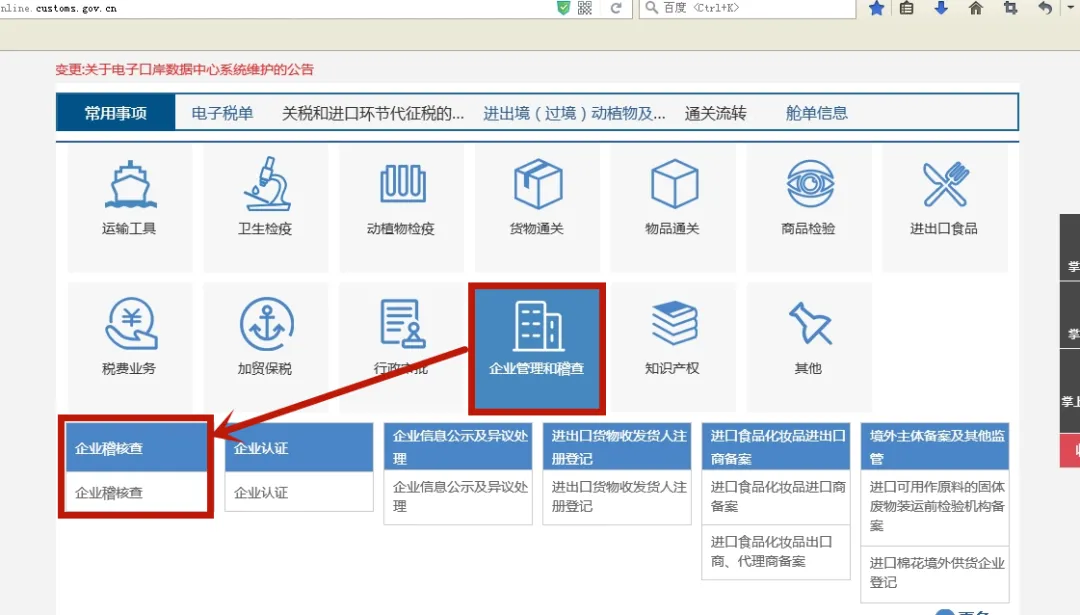This screenshot has width=1080, height=615.
Task: Click the 境外主体备案及其他监管 blue header
Action: pyautogui.click(x=935, y=447)
